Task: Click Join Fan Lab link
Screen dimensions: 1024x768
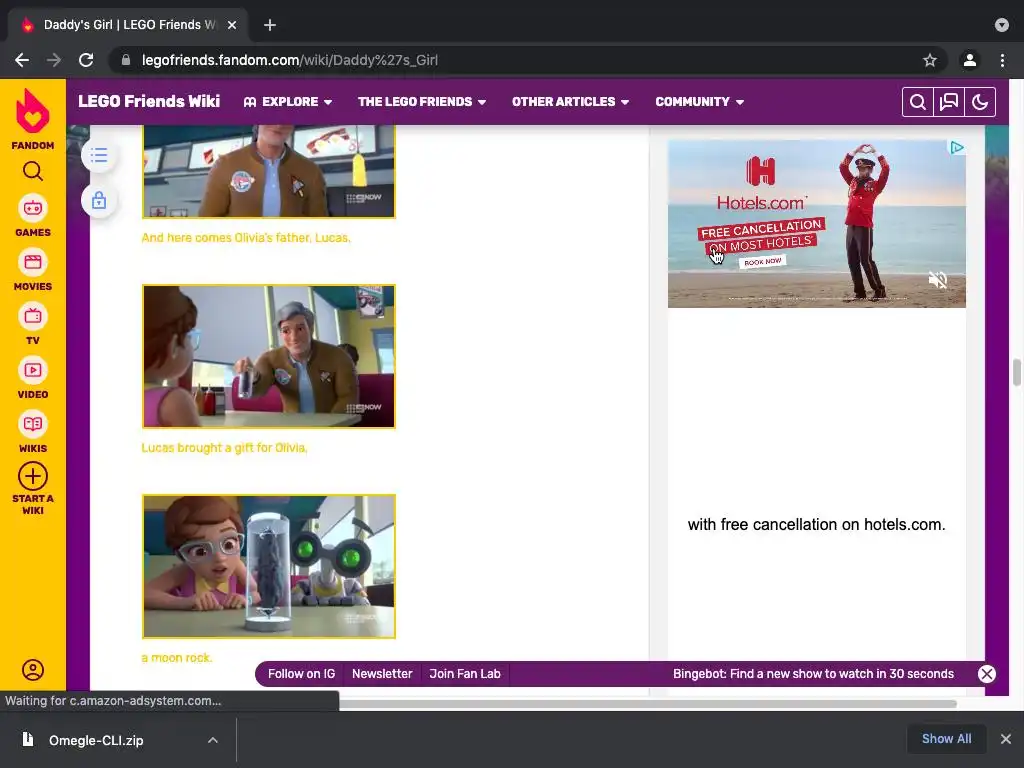Action: [465, 674]
